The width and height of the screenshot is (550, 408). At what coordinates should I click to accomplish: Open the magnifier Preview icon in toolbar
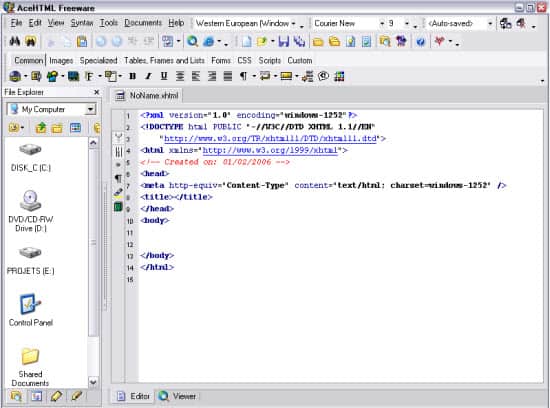click(x=192, y=42)
